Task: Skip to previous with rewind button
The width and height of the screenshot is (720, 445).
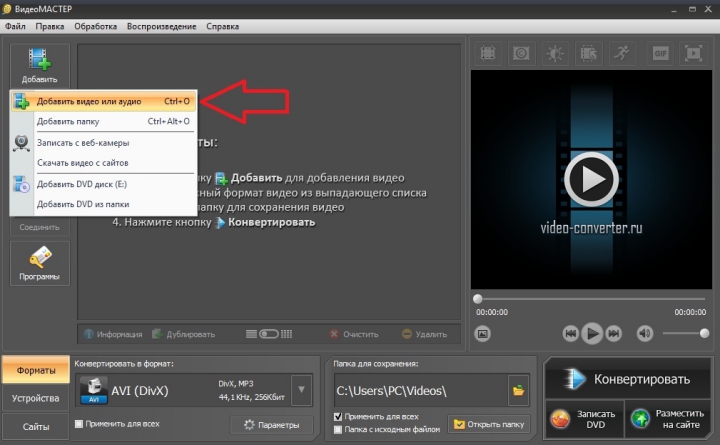Action: (x=571, y=333)
